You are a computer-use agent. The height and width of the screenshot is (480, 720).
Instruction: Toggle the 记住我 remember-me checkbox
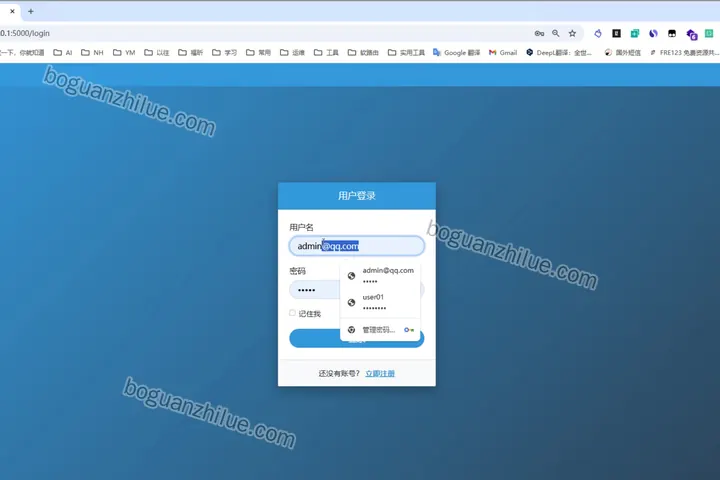coord(292,313)
